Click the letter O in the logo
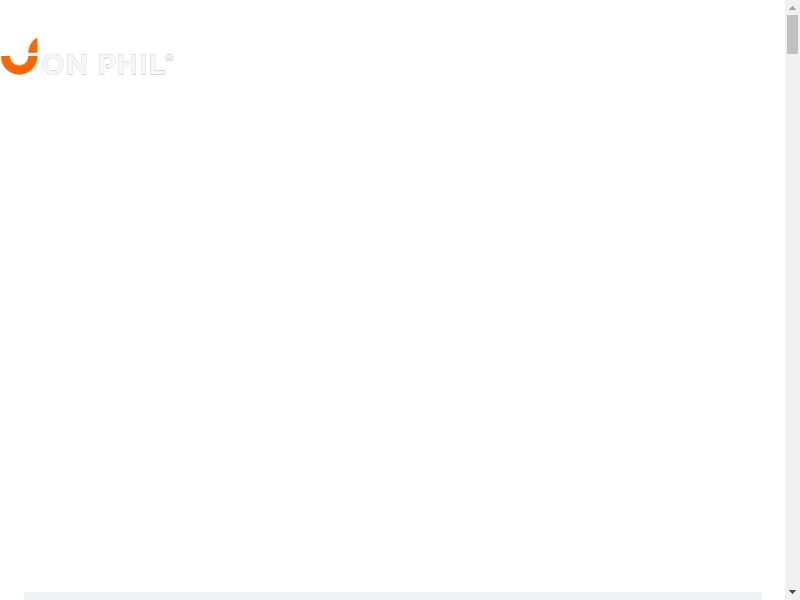The width and height of the screenshot is (800, 600). tap(53, 65)
